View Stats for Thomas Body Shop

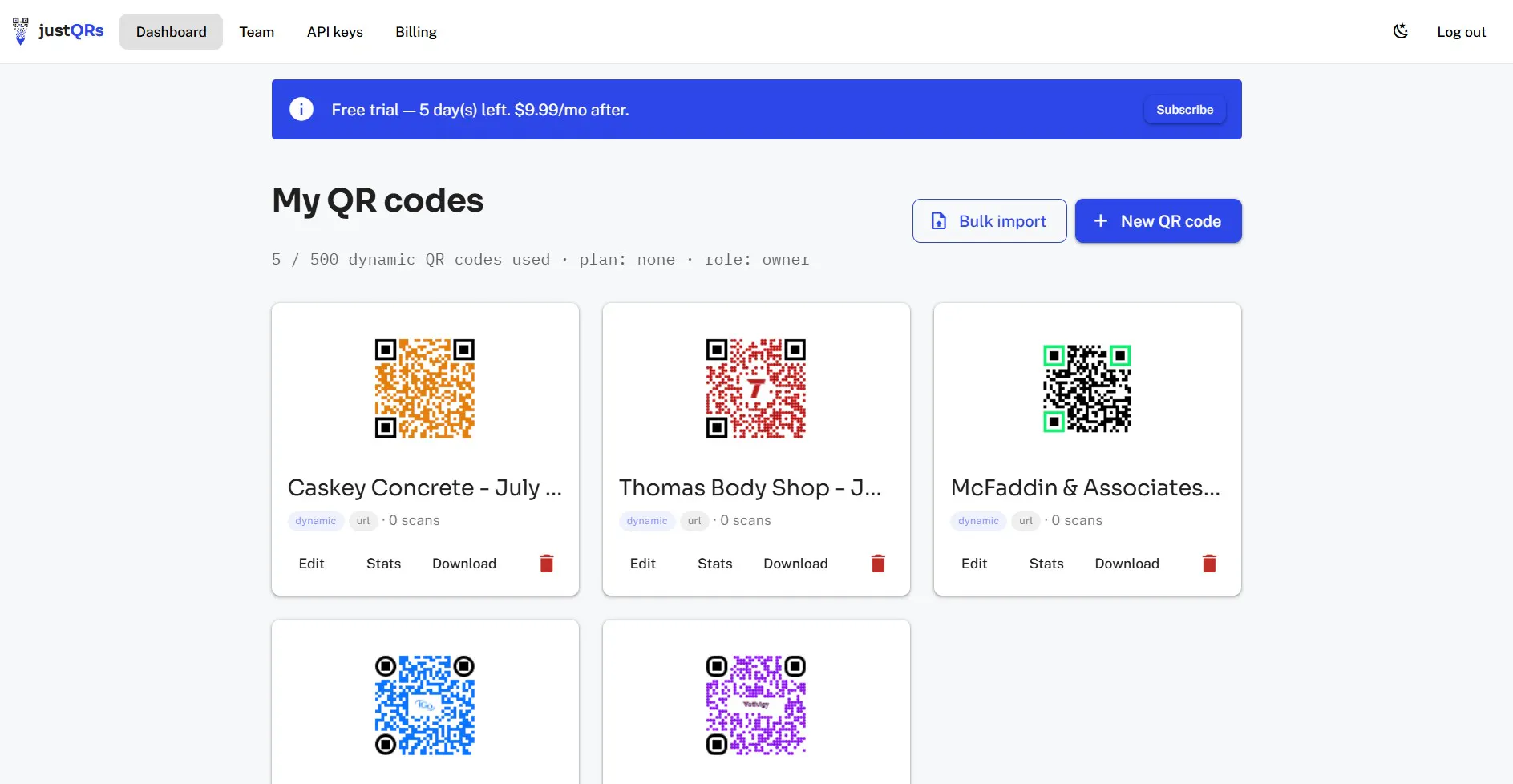pyautogui.click(x=714, y=564)
